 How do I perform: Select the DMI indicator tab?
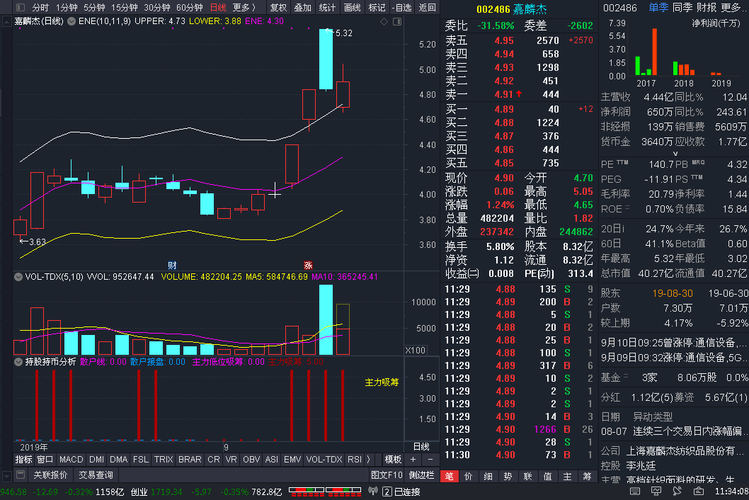[96, 459]
